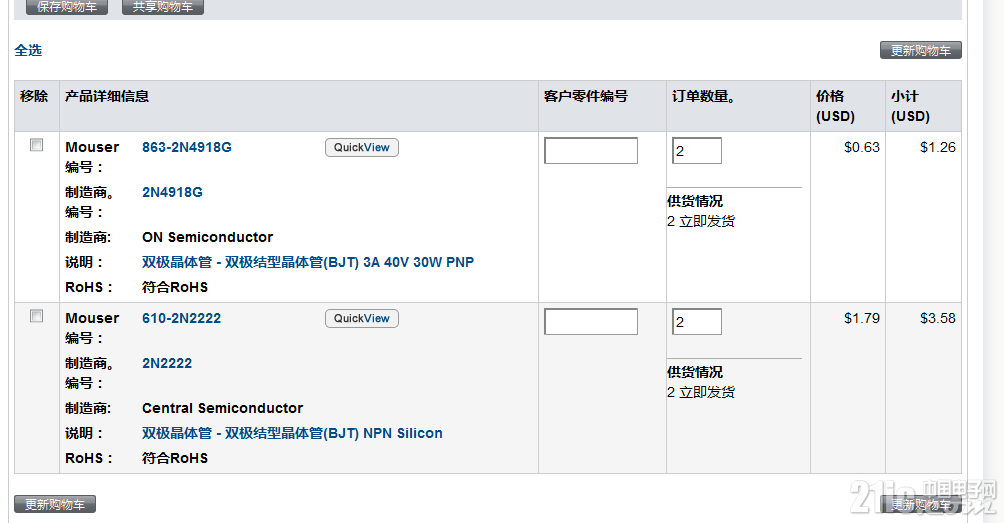Click quantity field for 2N2222 row

click(696, 322)
